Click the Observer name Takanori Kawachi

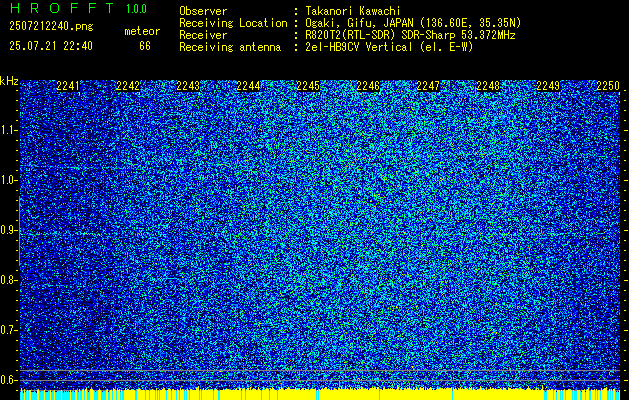pyautogui.click(x=353, y=11)
